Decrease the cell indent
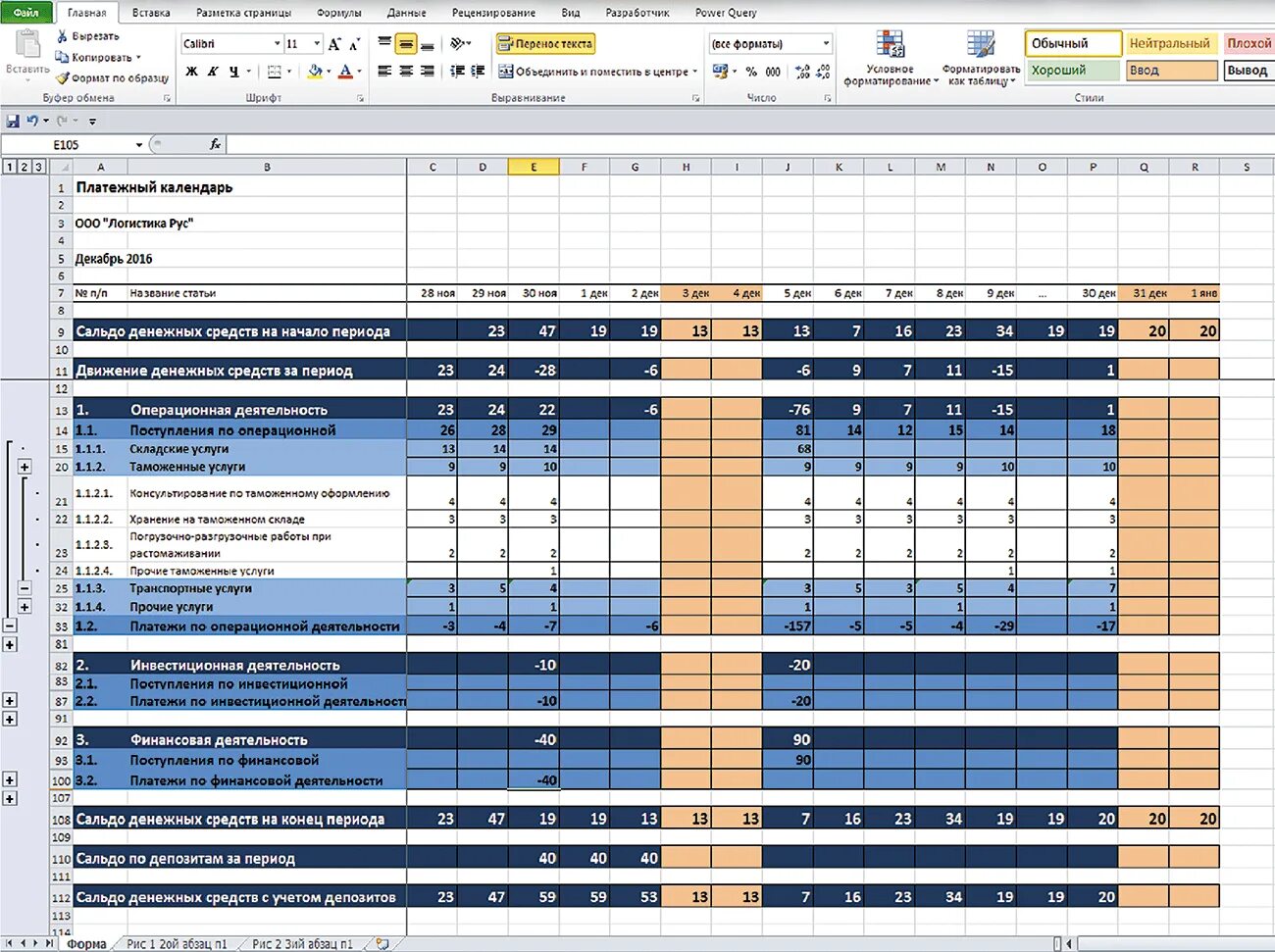Viewport: 1275px width, 952px height. click(x=457, y=72)
